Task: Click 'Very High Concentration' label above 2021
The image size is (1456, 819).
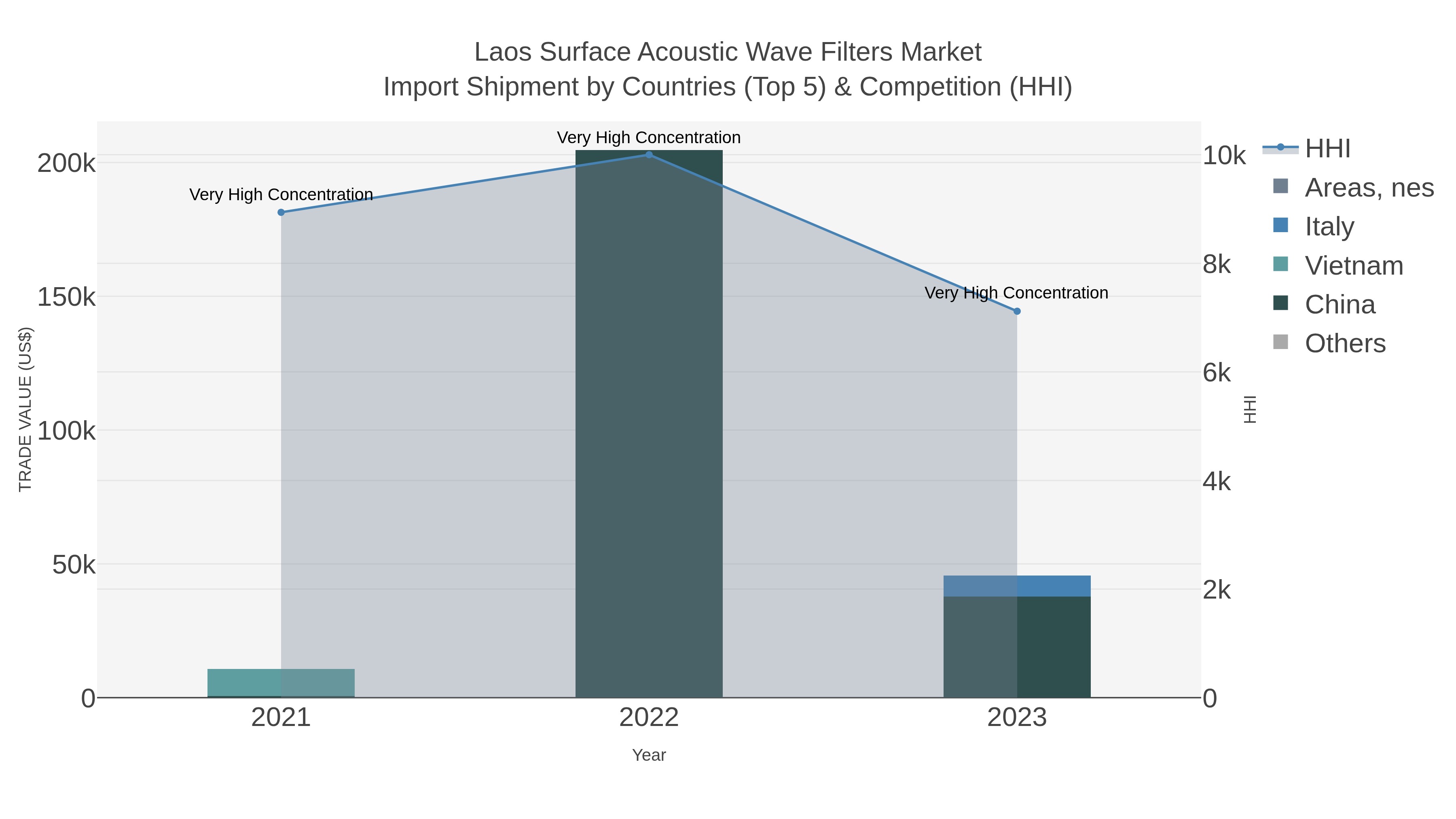Action: pyautogui.click(x=281, y=195)
